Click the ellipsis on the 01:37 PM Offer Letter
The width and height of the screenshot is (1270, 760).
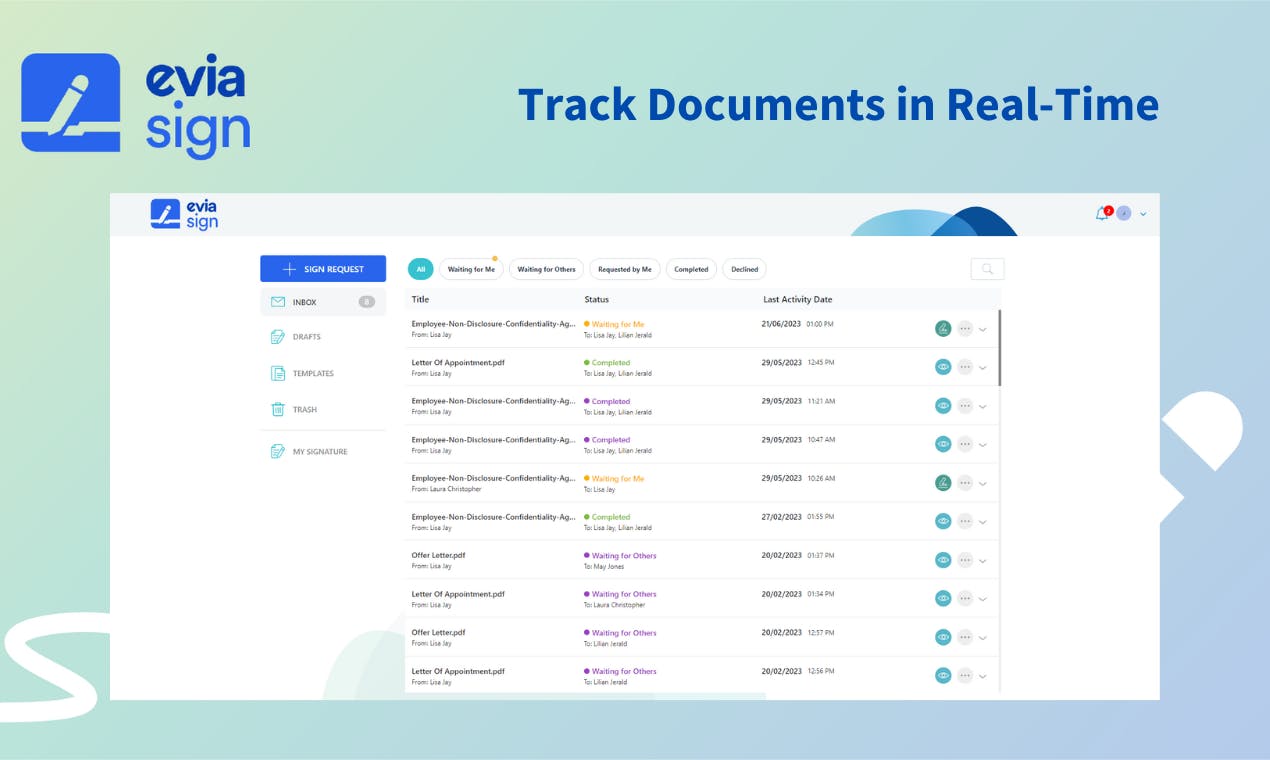[x=965, y=560]
